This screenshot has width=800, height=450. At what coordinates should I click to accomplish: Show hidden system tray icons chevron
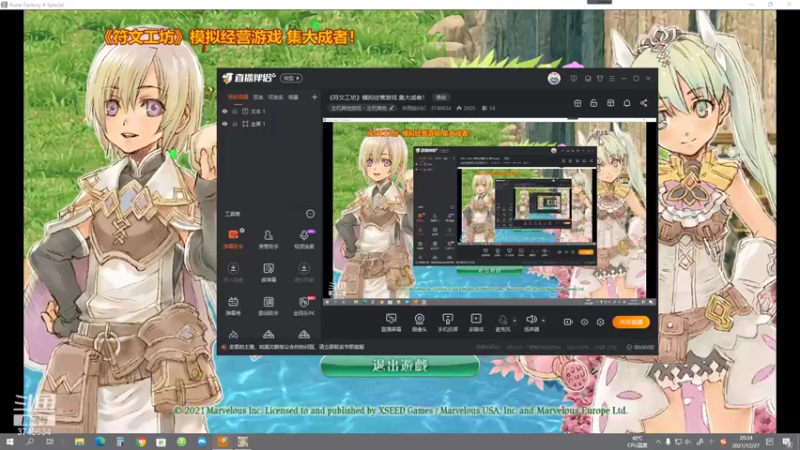(x=658, y=442)
